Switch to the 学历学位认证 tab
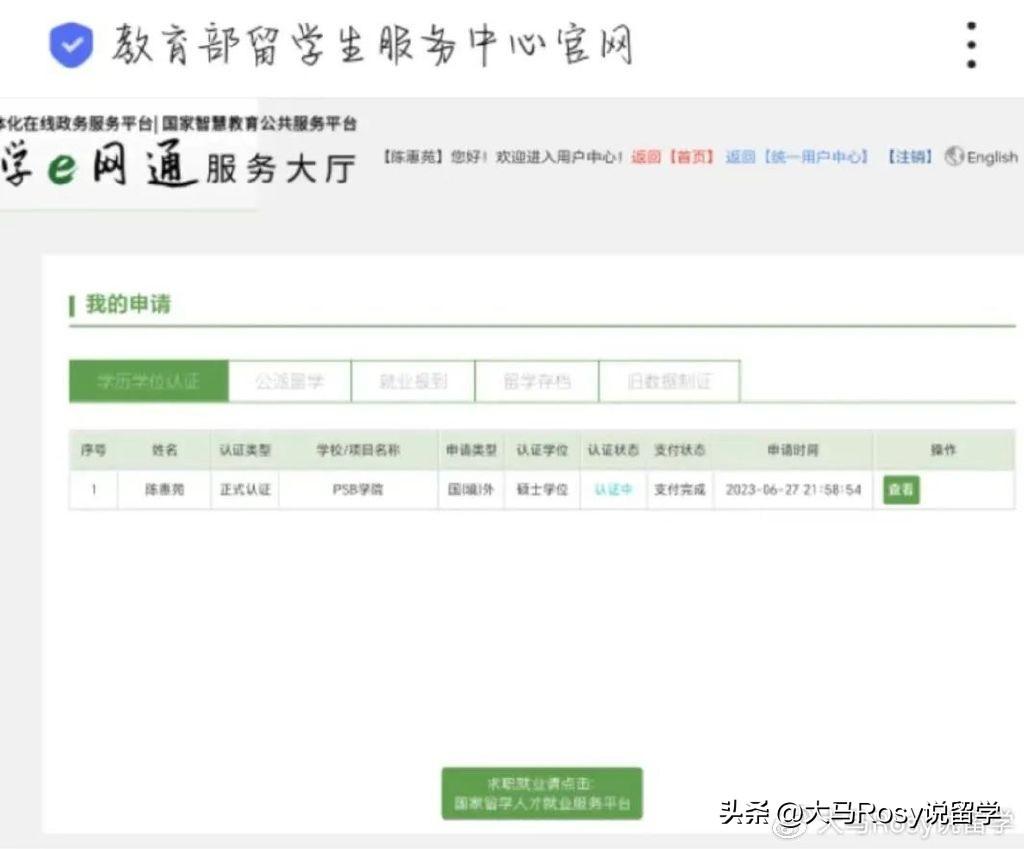Image resolution: width=1024 pixels, height=849 pixels. [x=148, y=382]
